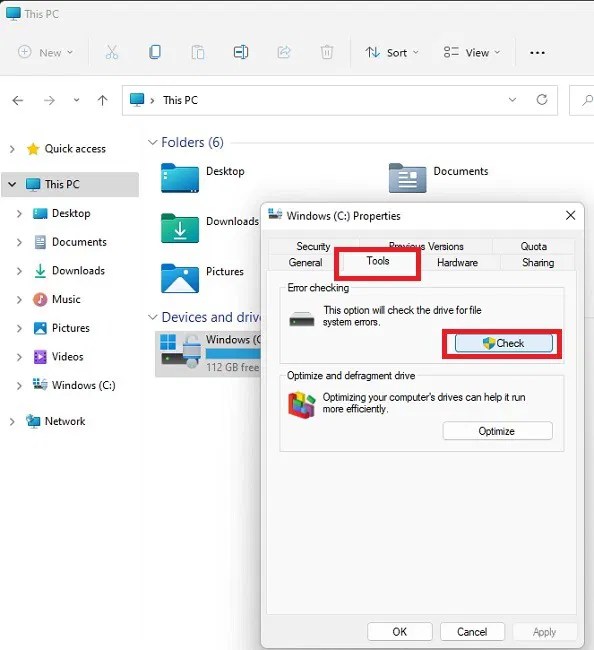Image resolution: width=594 pixels, height=650 pixels.
Task: Click the Share icon in toolbar
Action: 284,52
